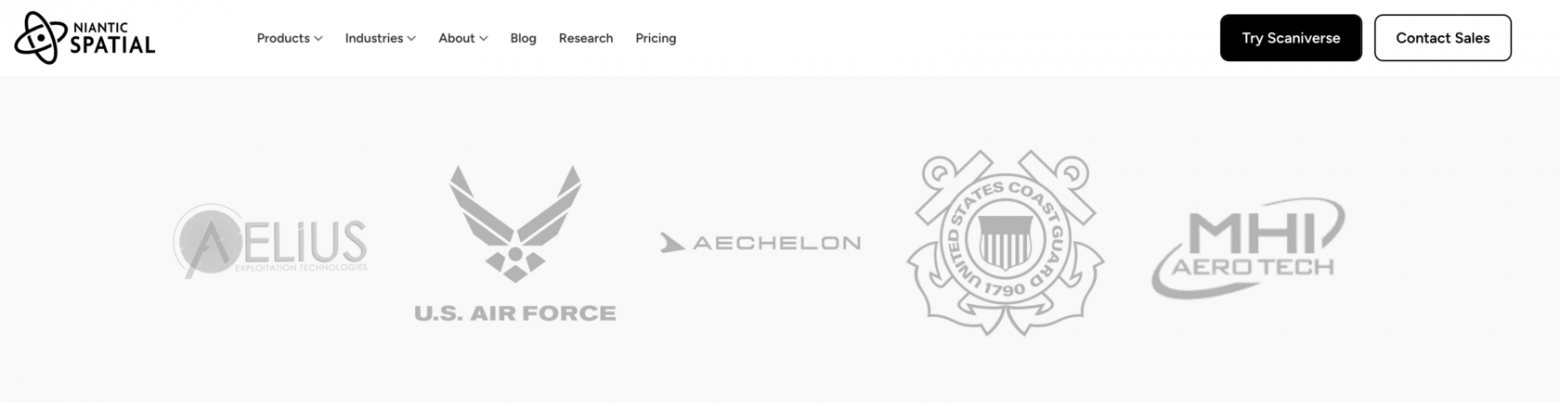Select the MHI Aerotech logo
Viewport: 1560px width, 406px height.
click(x=1248, y=247)
